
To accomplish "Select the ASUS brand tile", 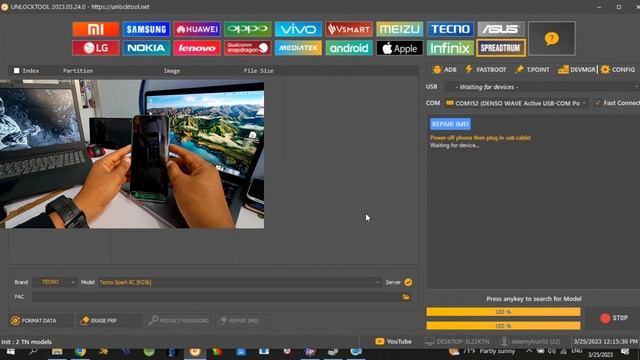I will (x=501, y=29).
